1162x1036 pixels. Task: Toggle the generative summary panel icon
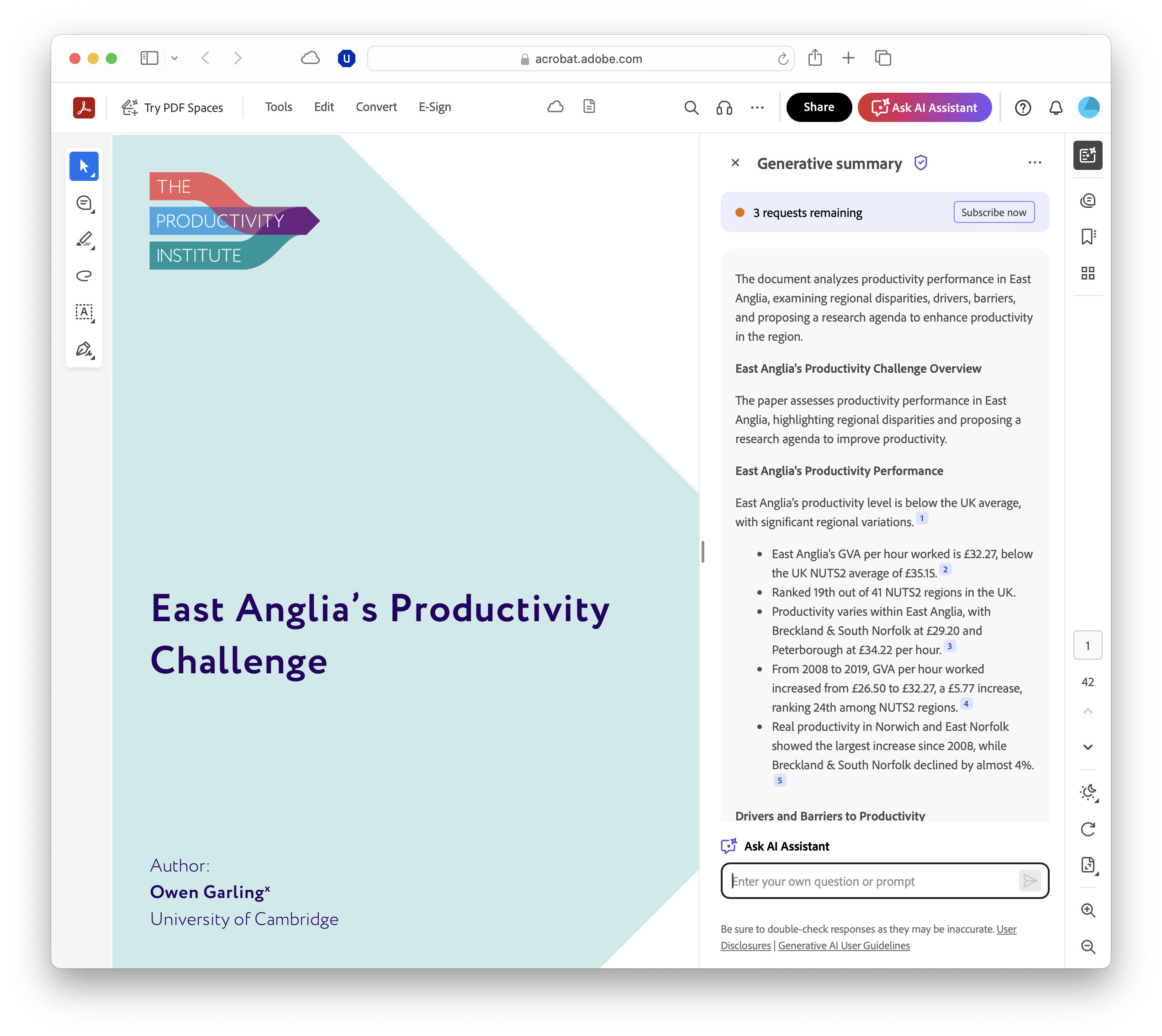[1088, 155]
